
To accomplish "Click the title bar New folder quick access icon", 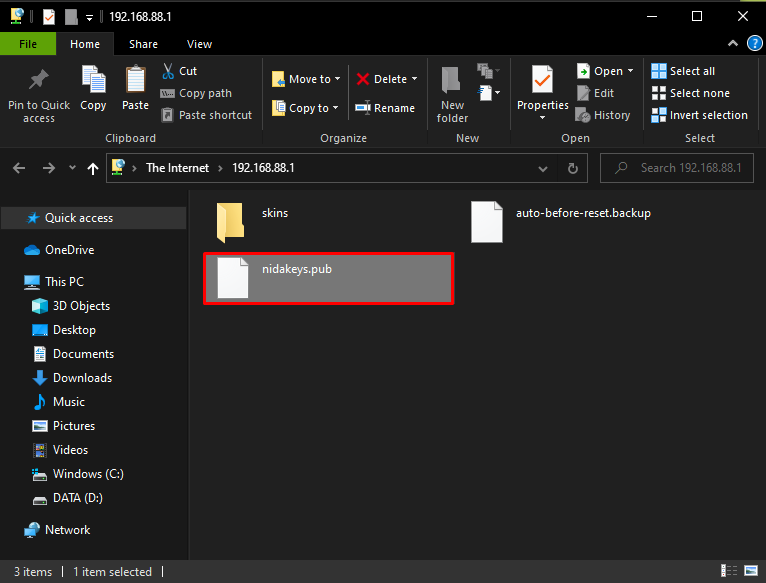I will tap(71, 17).
